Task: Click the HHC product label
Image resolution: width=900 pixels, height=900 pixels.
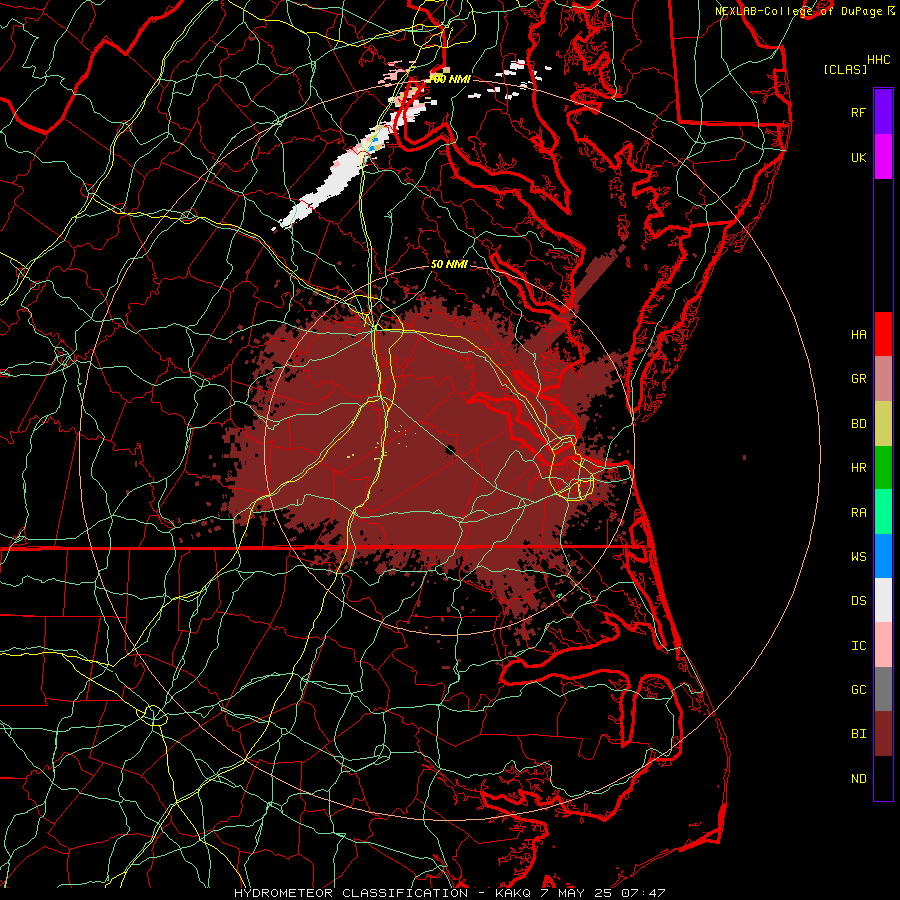Action: click(x=878, y=59)
